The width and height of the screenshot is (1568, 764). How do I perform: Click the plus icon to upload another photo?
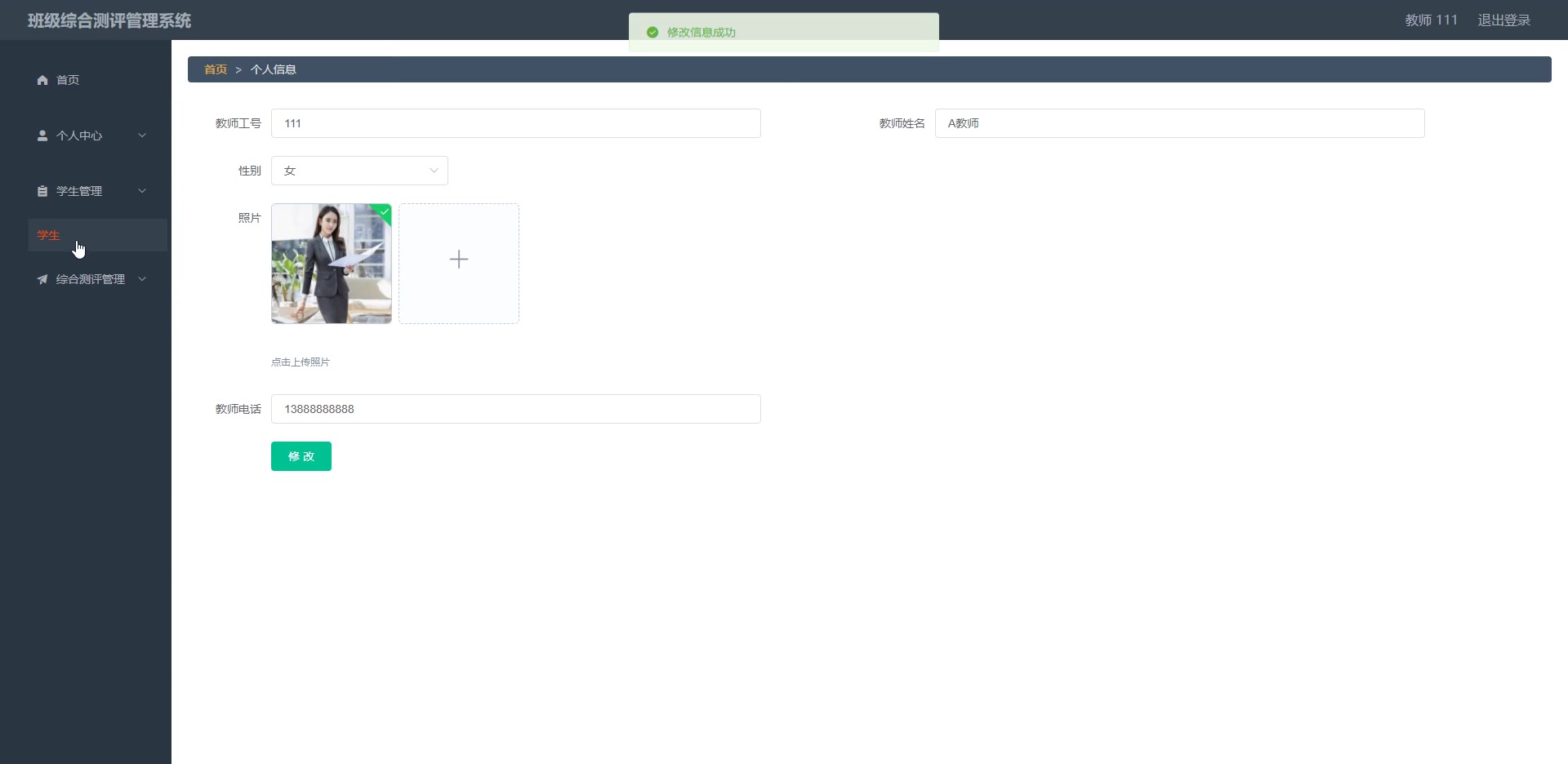pos(458,260)
